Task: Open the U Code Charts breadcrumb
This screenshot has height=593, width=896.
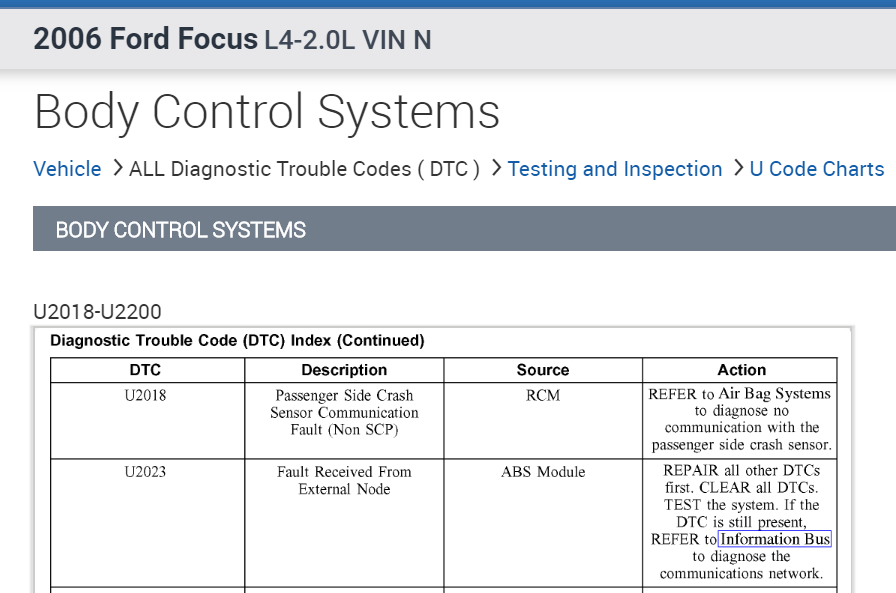Action: [x=816, y=169]
